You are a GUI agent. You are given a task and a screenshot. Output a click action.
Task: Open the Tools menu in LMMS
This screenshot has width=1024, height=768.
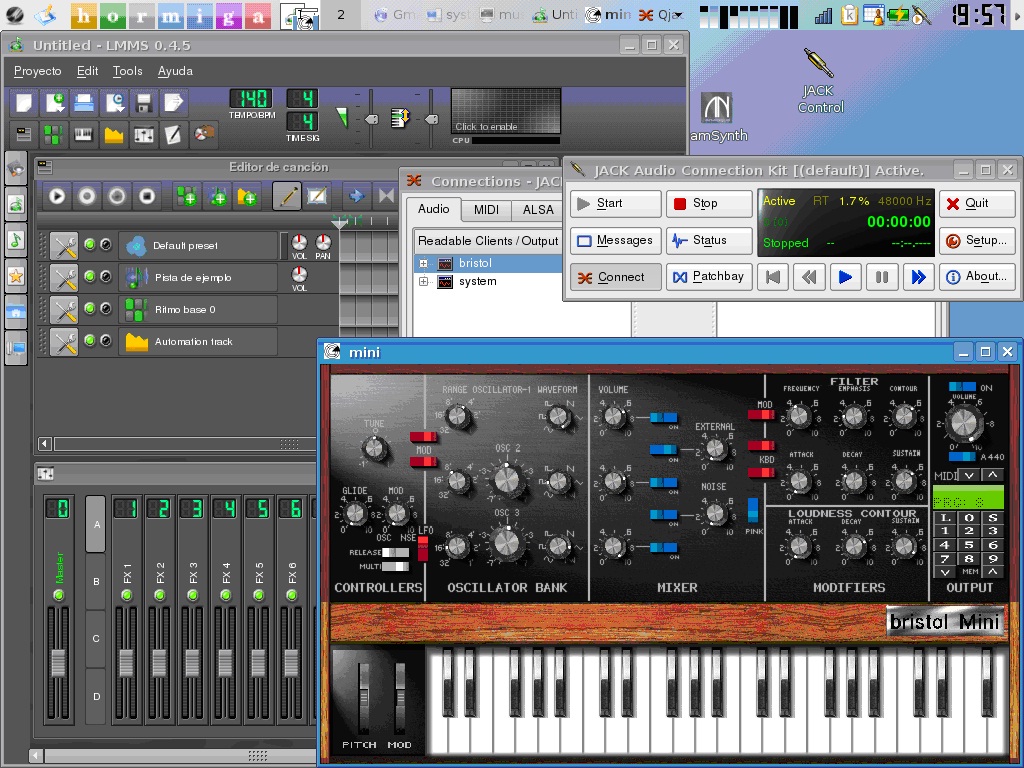pyautogui.click(x=127, y=71)
